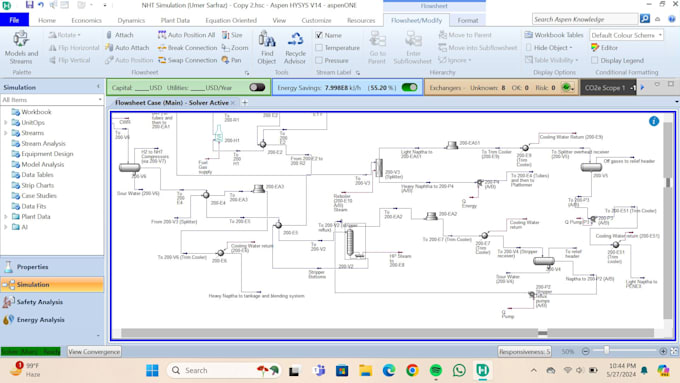680x383 pixels.
Task: Click the Break Connection icon
Action: [x=162, y=48]
